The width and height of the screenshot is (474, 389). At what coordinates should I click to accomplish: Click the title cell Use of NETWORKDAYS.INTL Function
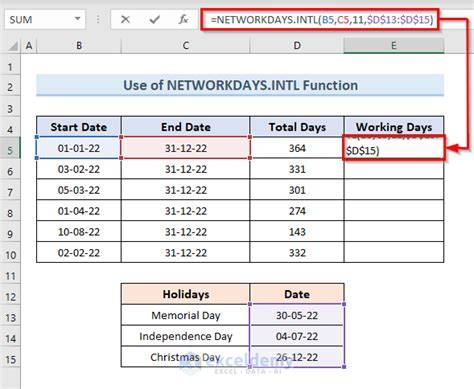pos(240,85)
